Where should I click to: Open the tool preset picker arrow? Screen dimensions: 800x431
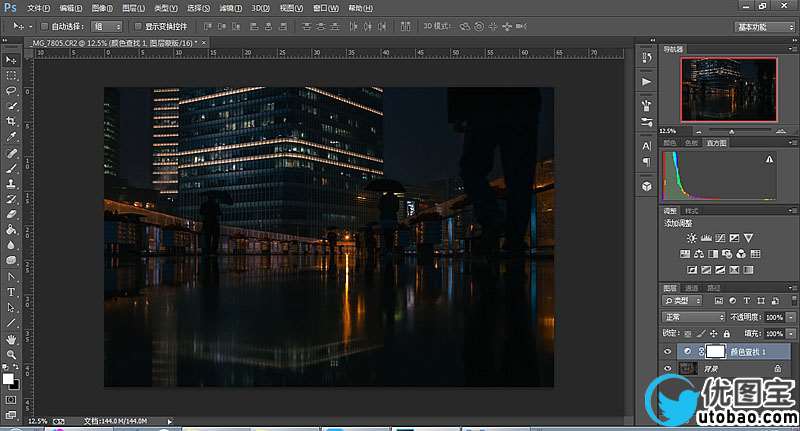tap(30, 26)
